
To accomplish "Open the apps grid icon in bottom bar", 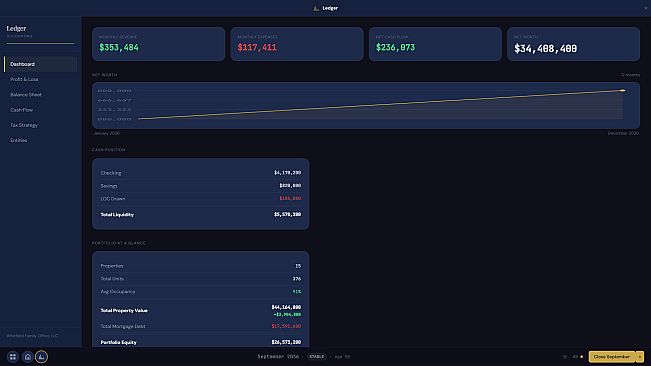I will click(x=13, y=356).
